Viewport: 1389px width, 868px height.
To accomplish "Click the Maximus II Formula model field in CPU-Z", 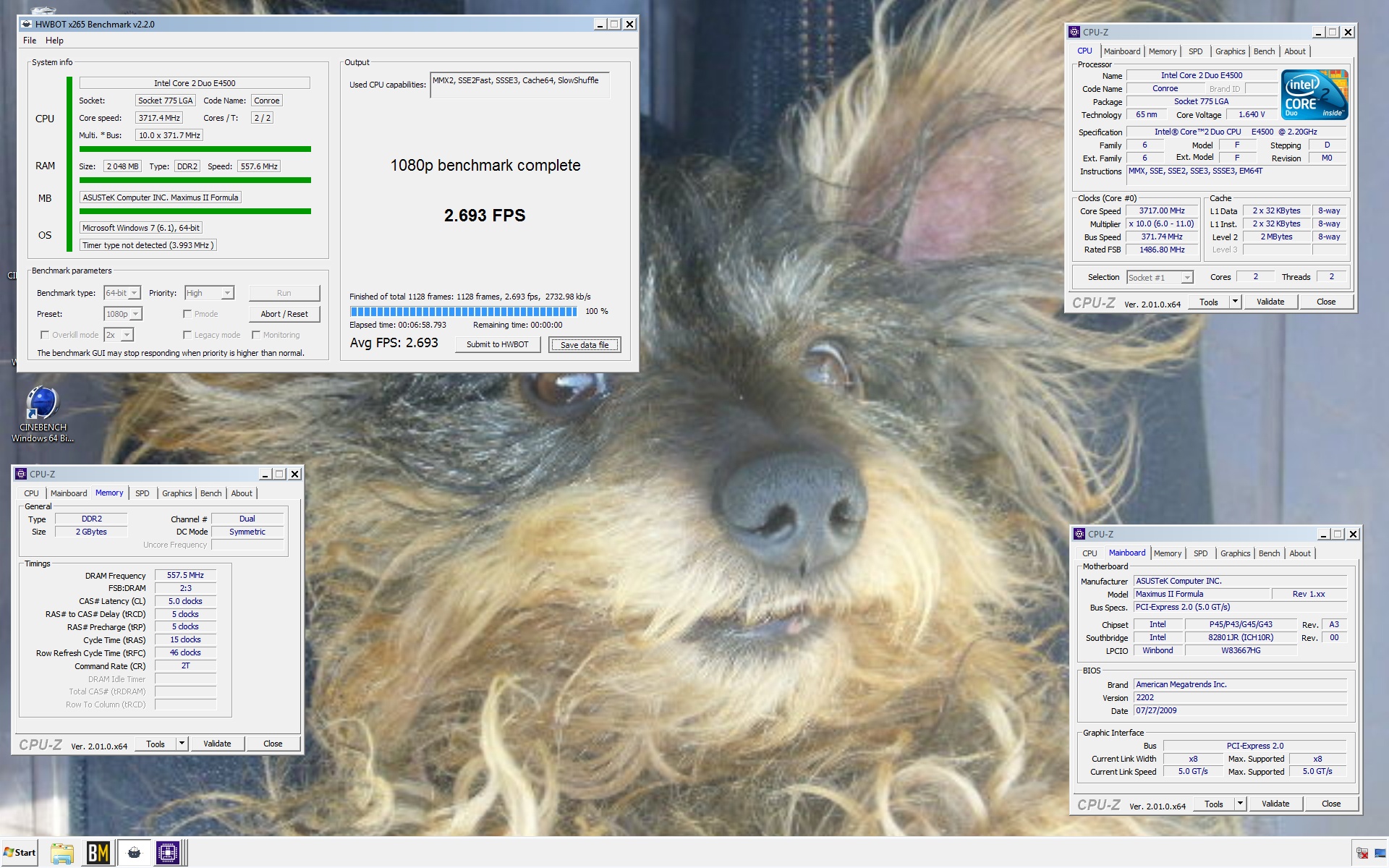I will pyautogui.click(x=1202, y=595).
